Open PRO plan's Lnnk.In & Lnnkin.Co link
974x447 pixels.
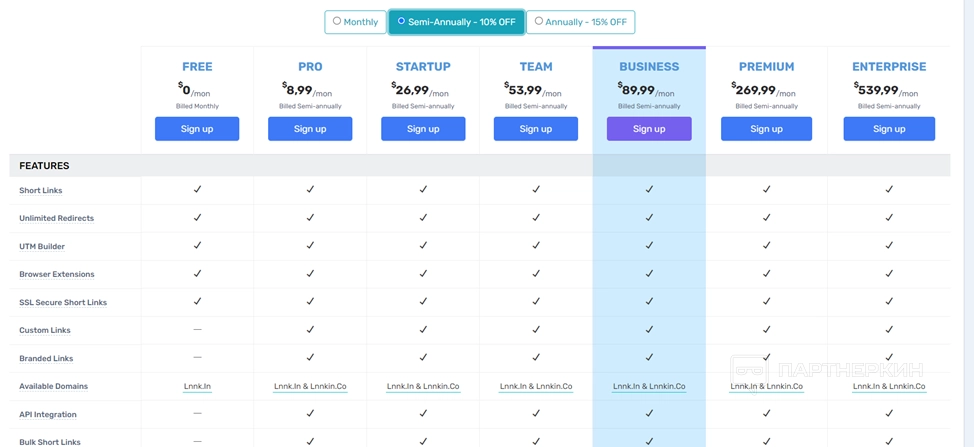click(310, 386)
